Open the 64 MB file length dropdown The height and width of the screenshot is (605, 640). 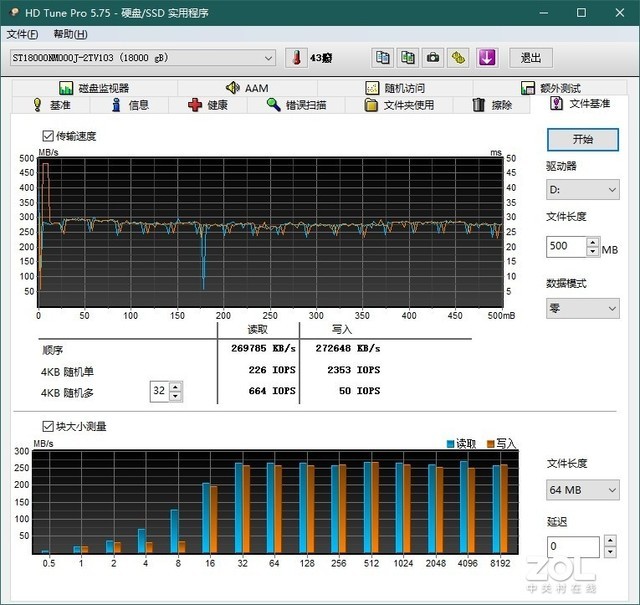583,490
